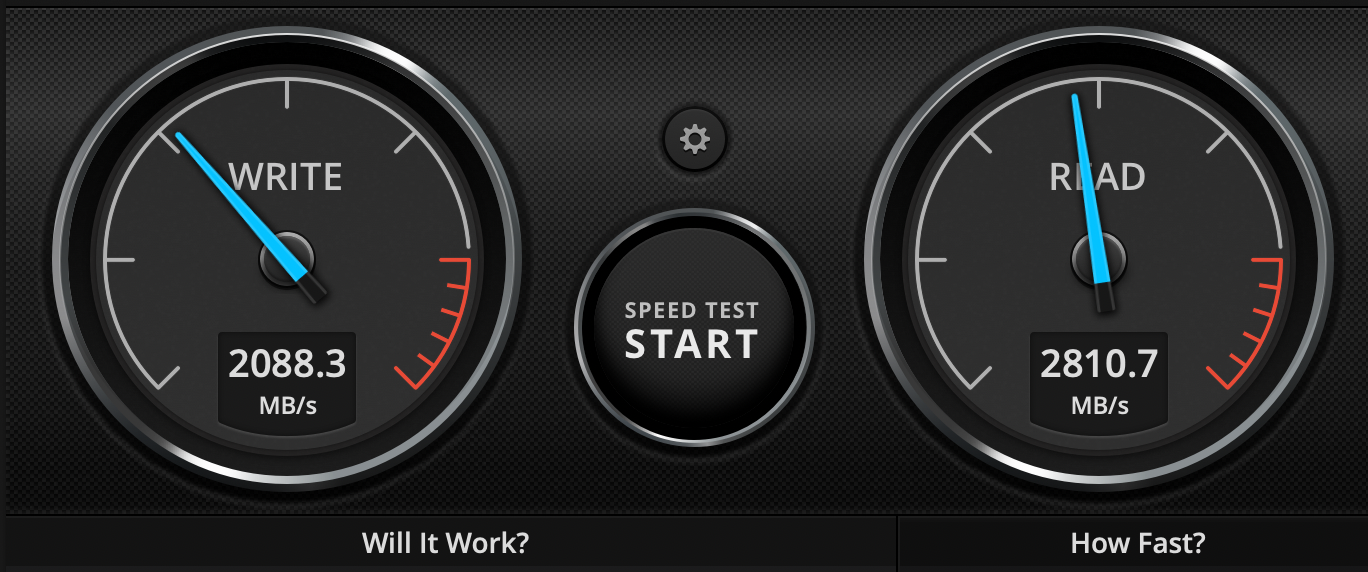Click the top center tick of the READ gauge
Screen dimensions: 1368x572
1099,95
